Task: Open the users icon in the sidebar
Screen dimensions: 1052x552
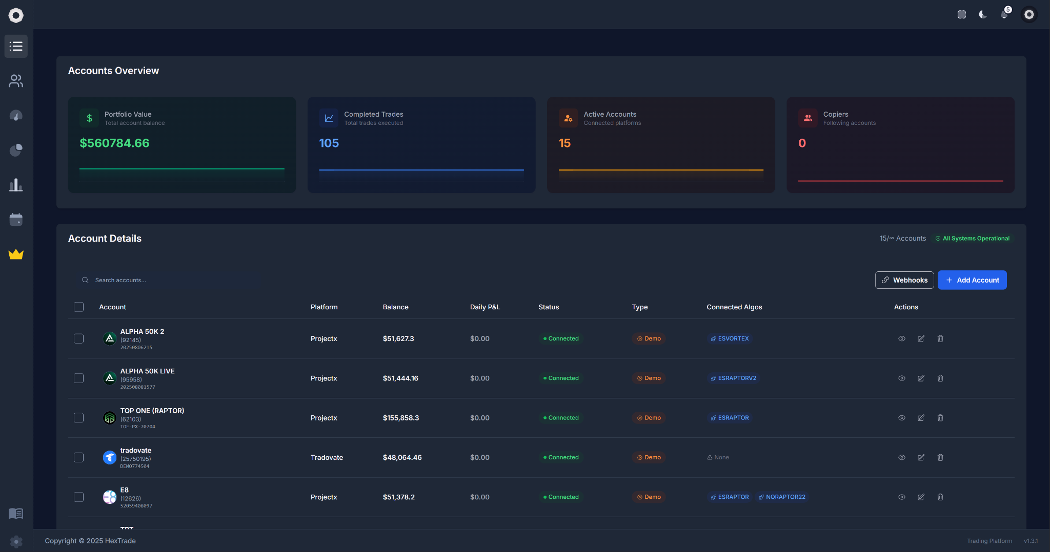Action: tap(16, 81)
